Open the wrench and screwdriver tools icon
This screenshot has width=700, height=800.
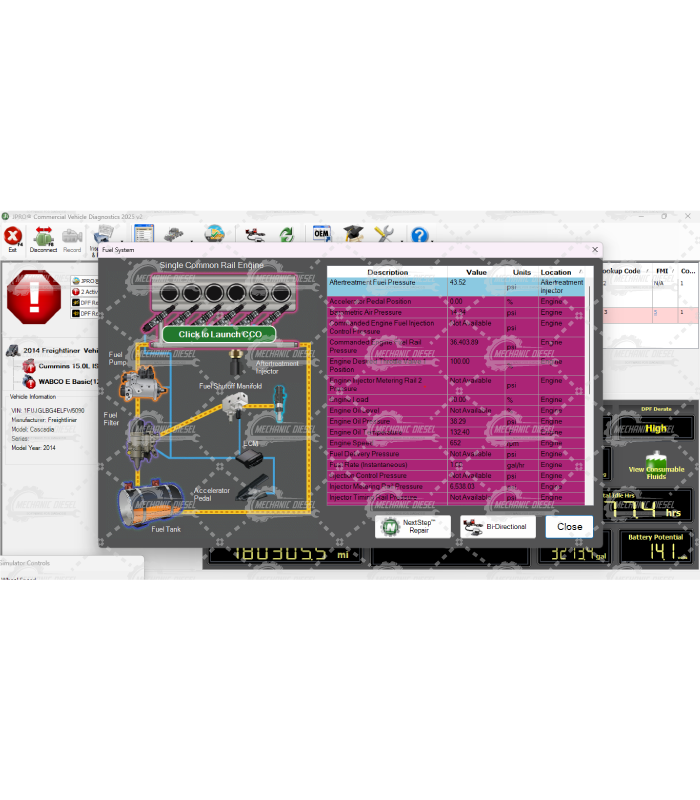point(385,234)
